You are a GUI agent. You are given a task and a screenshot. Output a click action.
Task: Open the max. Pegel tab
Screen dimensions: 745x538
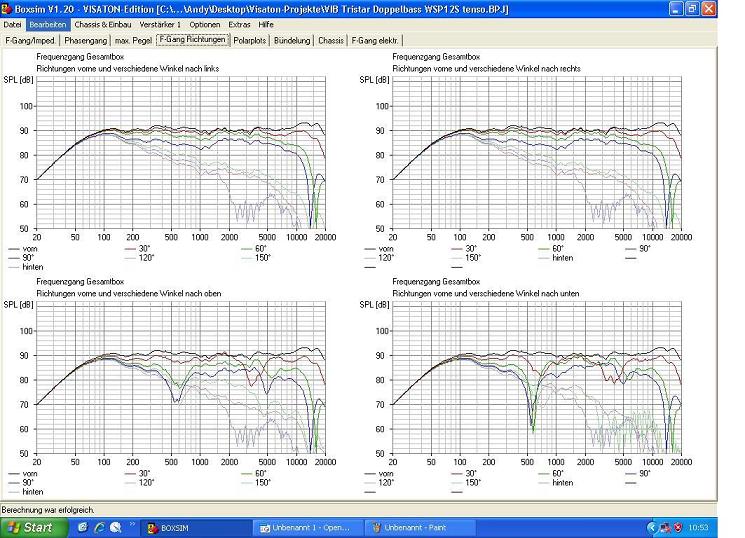[x=134, y=41]
